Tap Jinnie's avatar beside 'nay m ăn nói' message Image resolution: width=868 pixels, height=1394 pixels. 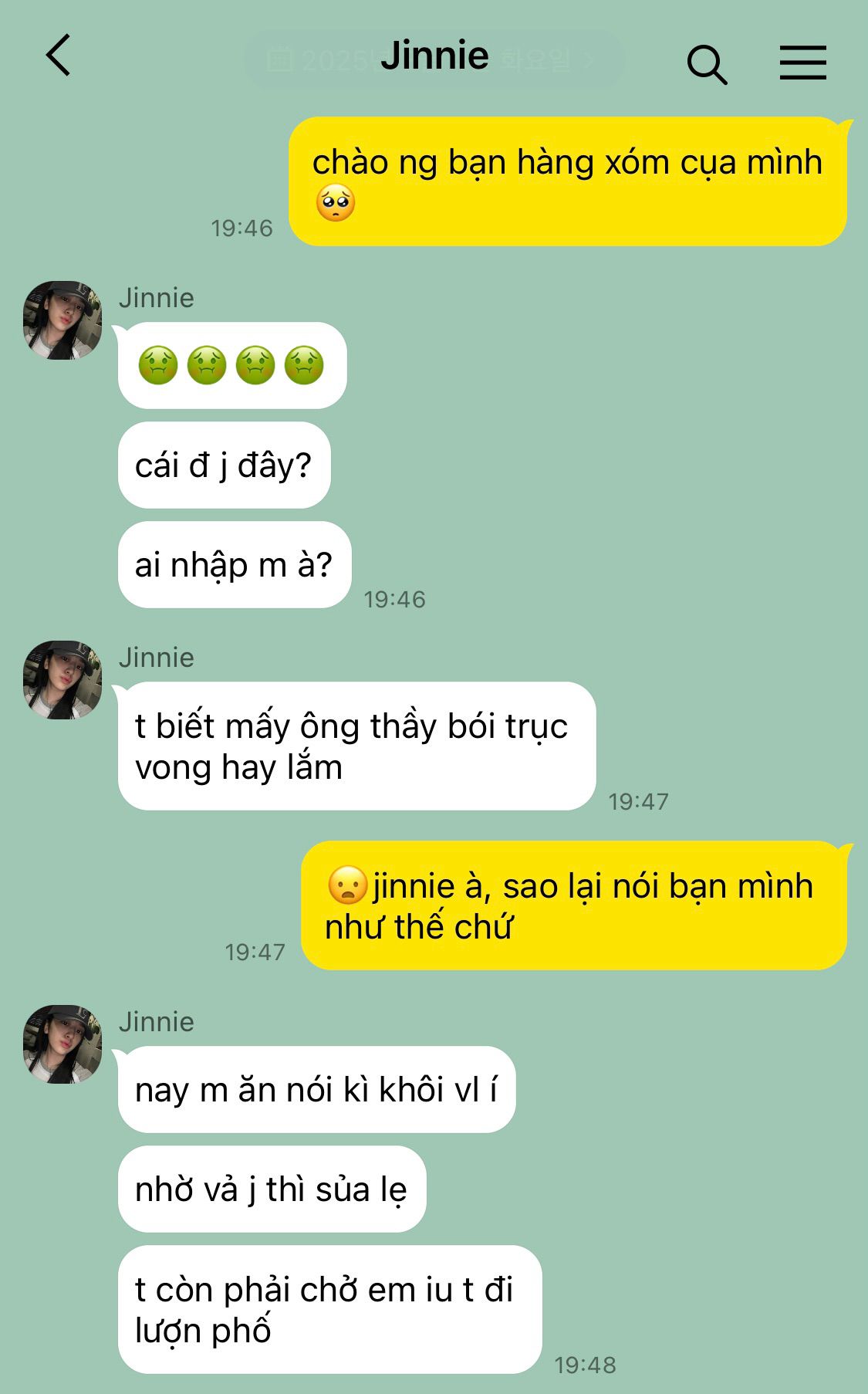[x=62, y=1044]
